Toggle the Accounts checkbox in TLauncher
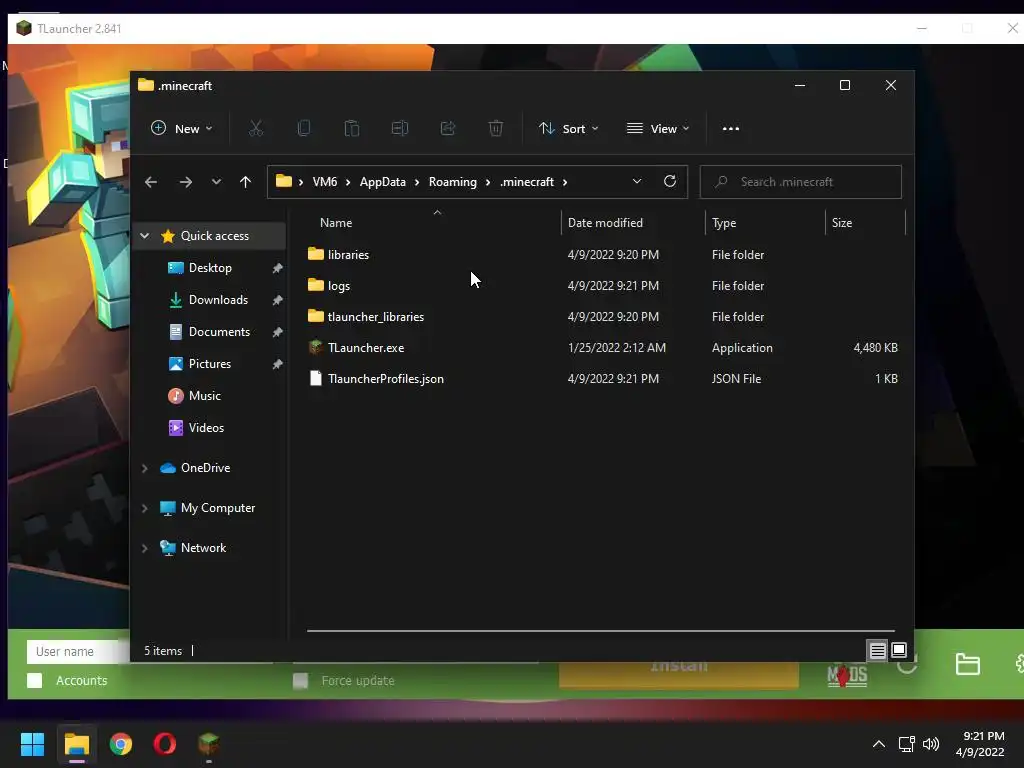1024x768 pixels. pyautogui.click(x=35, y=680)
